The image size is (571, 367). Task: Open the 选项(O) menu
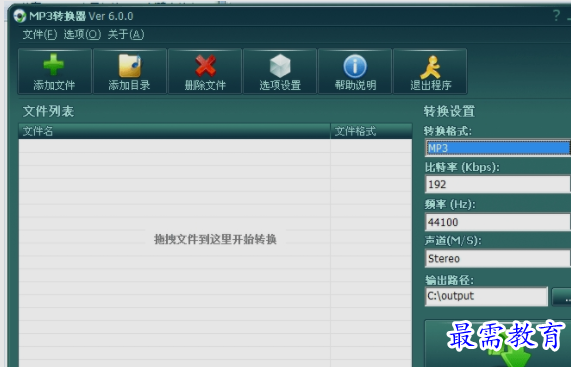click(82, 35)
